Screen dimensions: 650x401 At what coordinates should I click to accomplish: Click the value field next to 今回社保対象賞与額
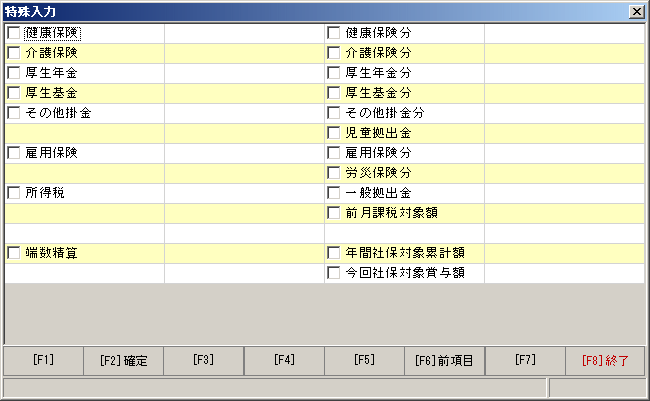tap(564, 273)
